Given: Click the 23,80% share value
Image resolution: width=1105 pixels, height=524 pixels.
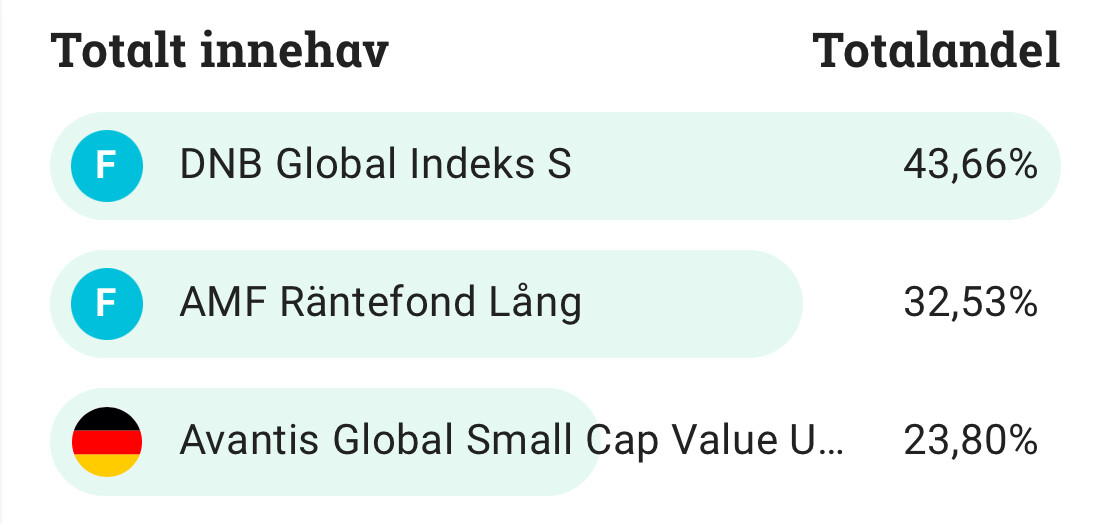Looking at the screenshot, I should click(x=969, y=441).
